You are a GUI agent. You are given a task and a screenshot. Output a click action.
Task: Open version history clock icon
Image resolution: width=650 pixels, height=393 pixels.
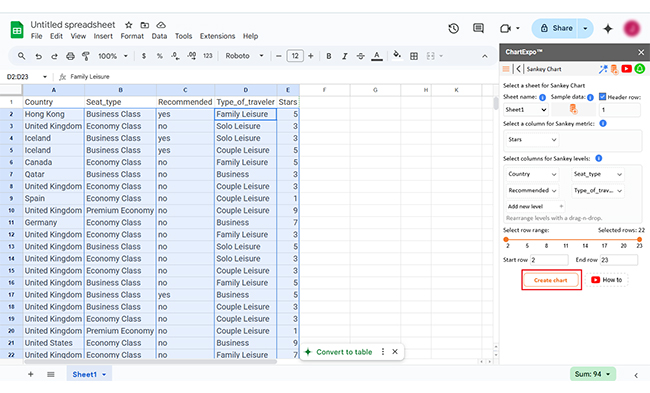click(454, 28)
